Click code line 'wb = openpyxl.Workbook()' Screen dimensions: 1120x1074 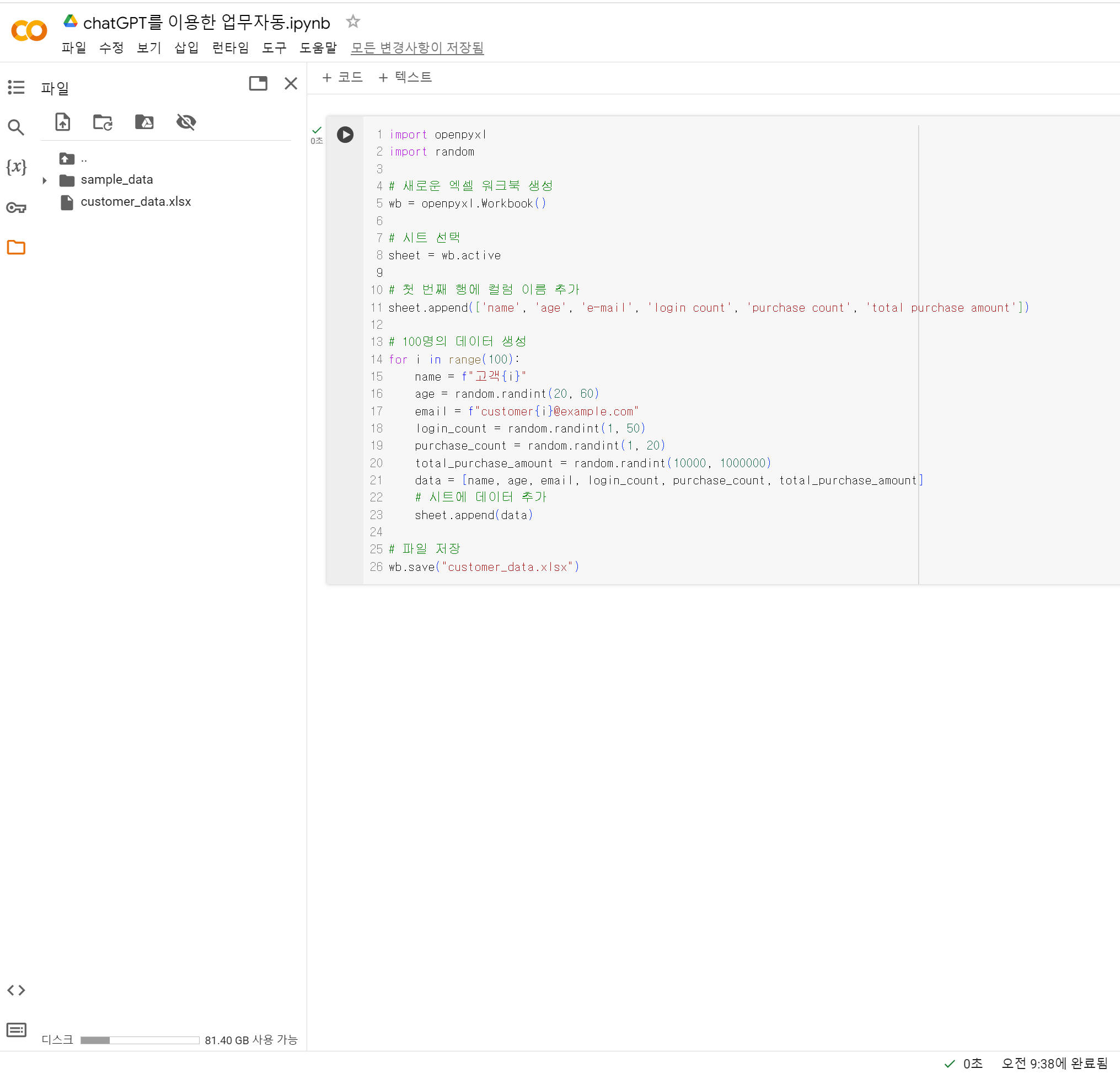pyautogui.click(x=468, y=204)
